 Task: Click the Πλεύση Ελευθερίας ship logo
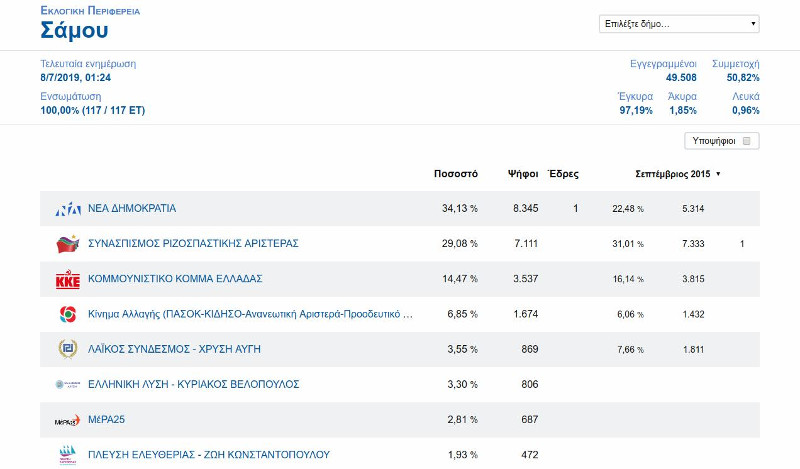click(68, 454)
